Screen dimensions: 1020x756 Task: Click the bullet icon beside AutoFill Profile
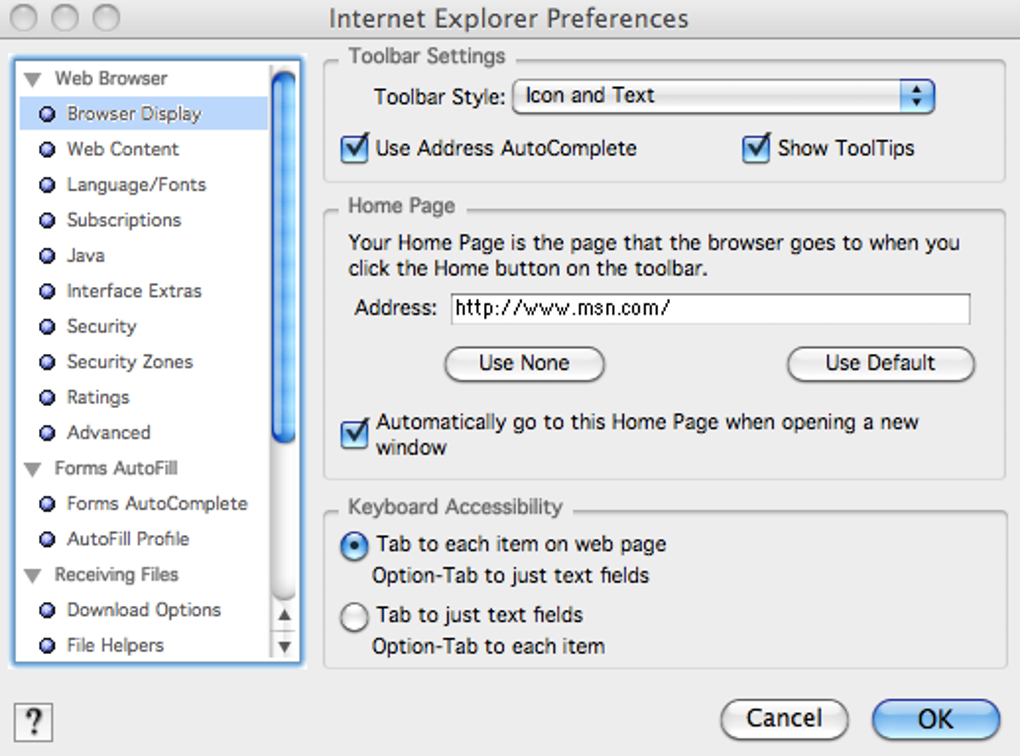point(47,539)
